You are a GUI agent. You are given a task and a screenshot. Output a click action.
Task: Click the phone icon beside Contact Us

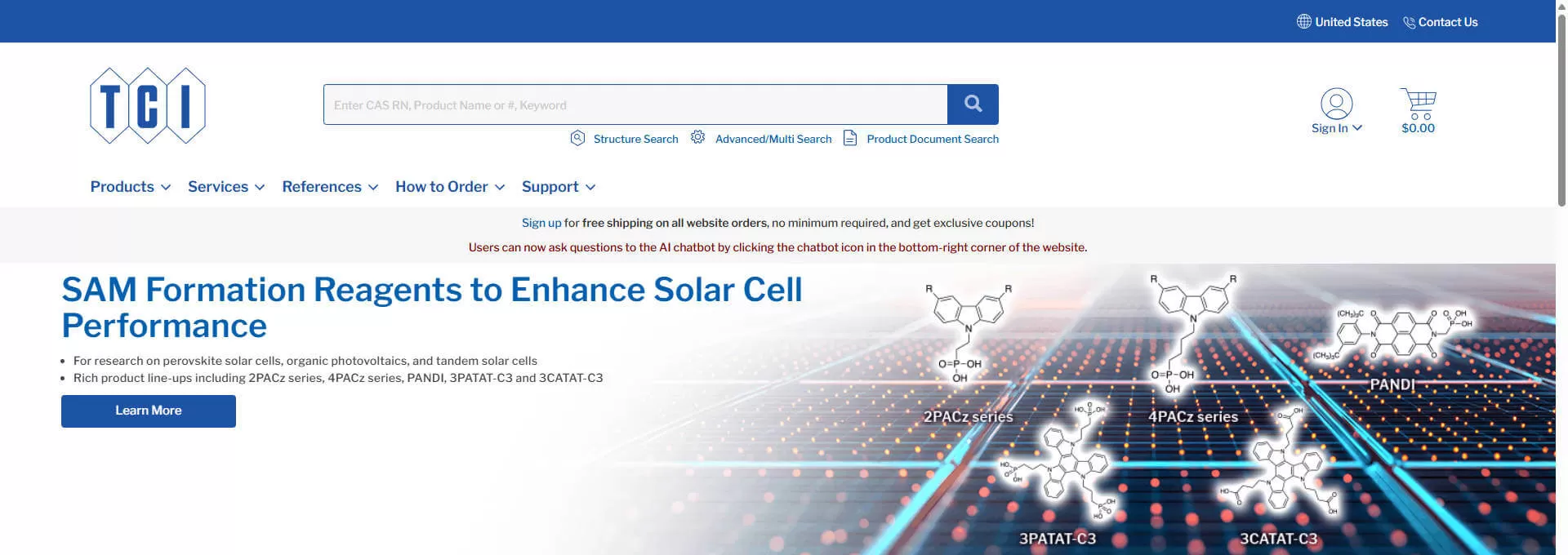pyautogui.click(x=1409, y=23)
